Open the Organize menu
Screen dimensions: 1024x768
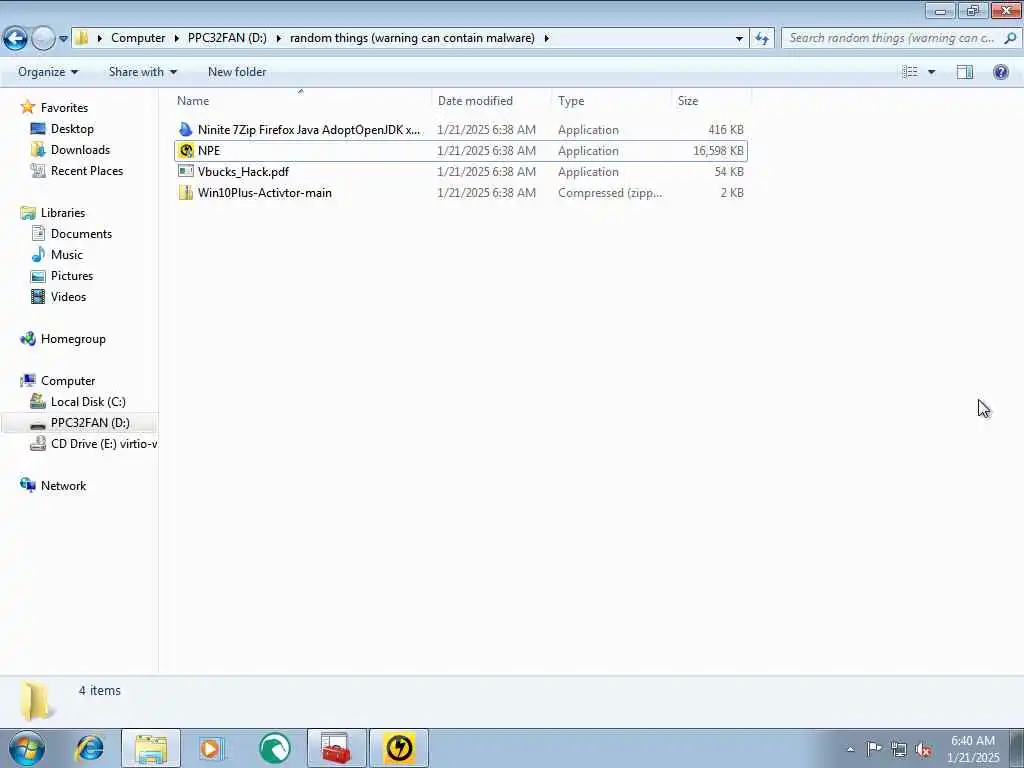tap(48, 72)
